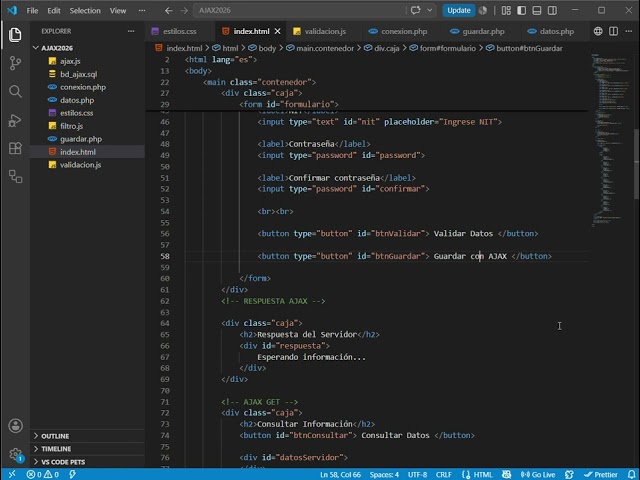Viewport: 640px width, 480px height.
Task: Expand the VS Code Pets section
Action: click(62, 462)
